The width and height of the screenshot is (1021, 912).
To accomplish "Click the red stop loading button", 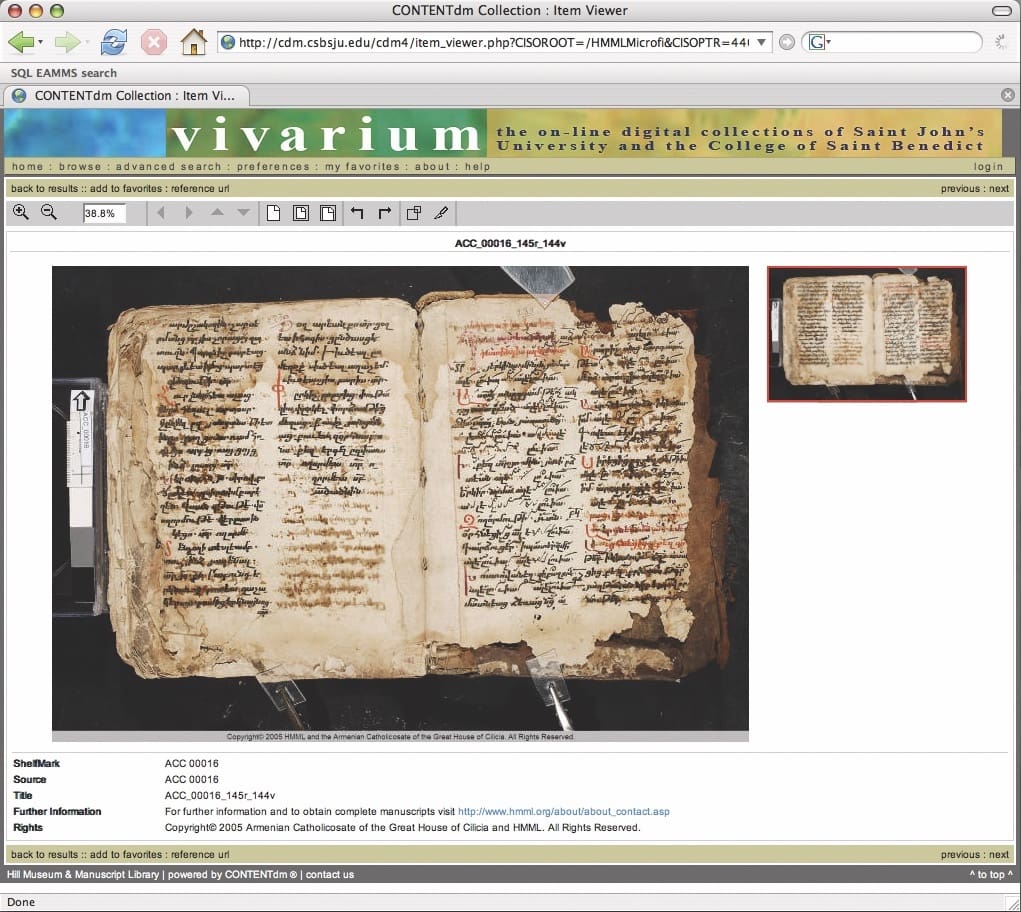I will tap(154, 42).
